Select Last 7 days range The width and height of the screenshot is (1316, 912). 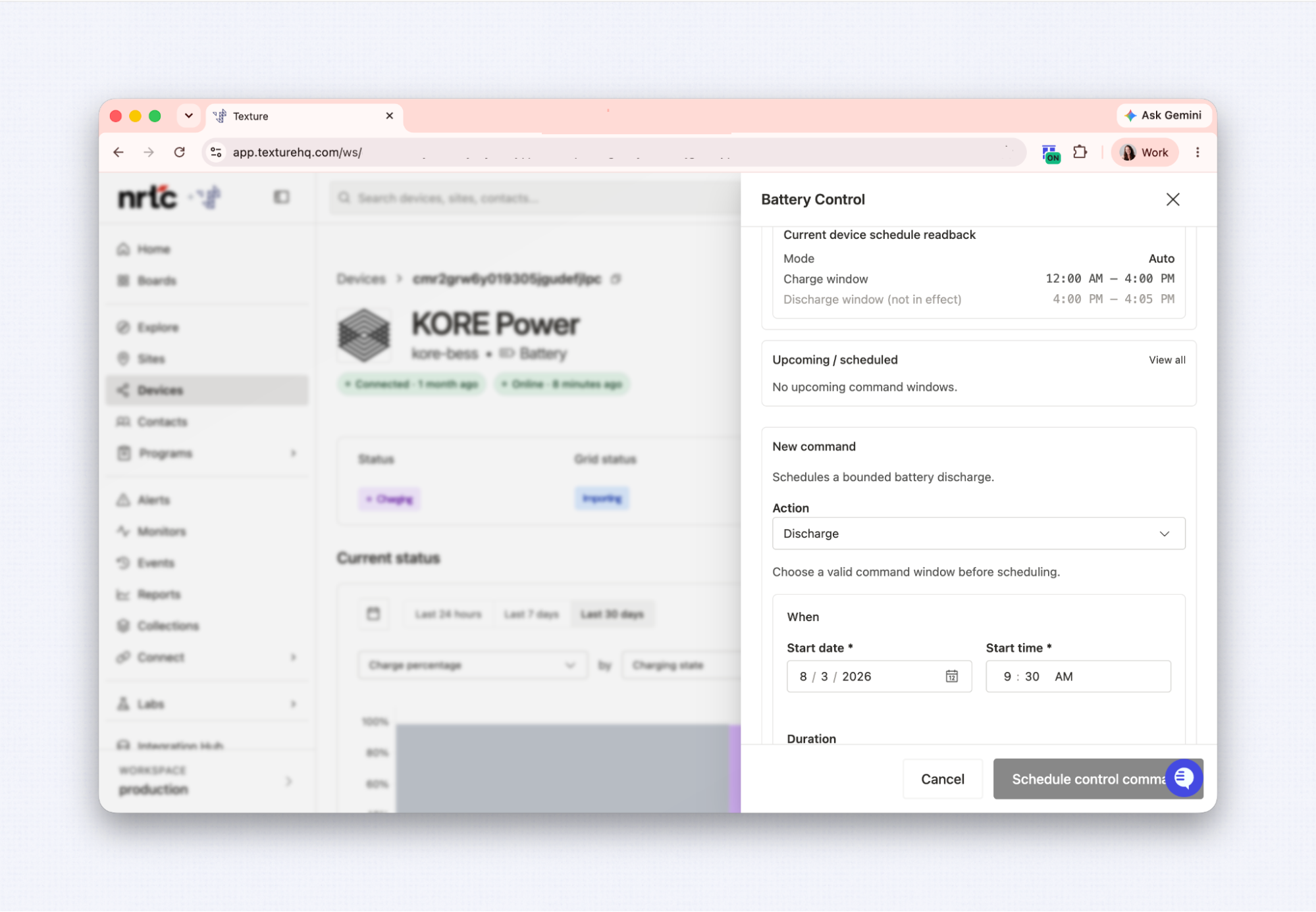pos(531,615)
